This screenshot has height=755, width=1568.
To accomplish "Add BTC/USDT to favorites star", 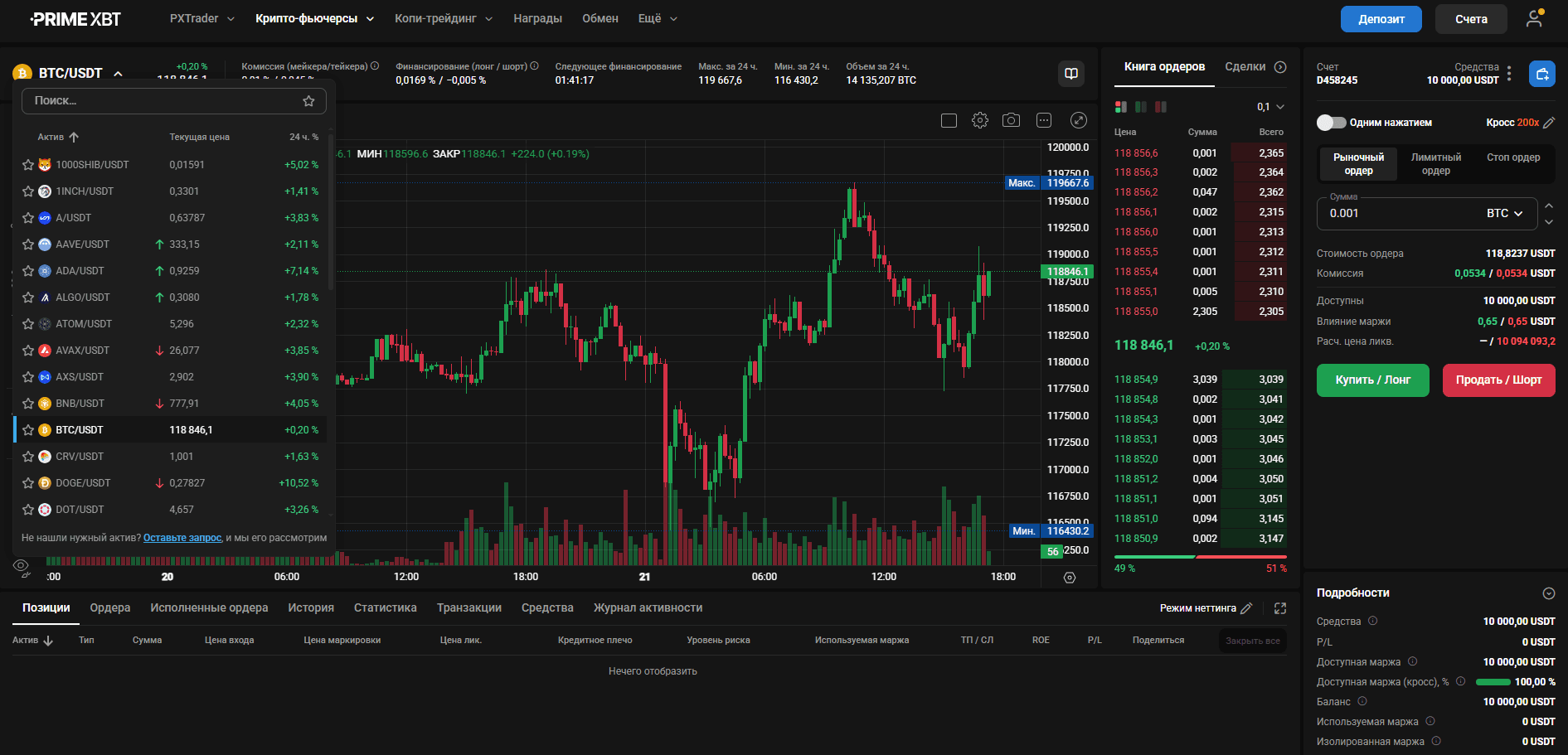I will pos(28,430).
